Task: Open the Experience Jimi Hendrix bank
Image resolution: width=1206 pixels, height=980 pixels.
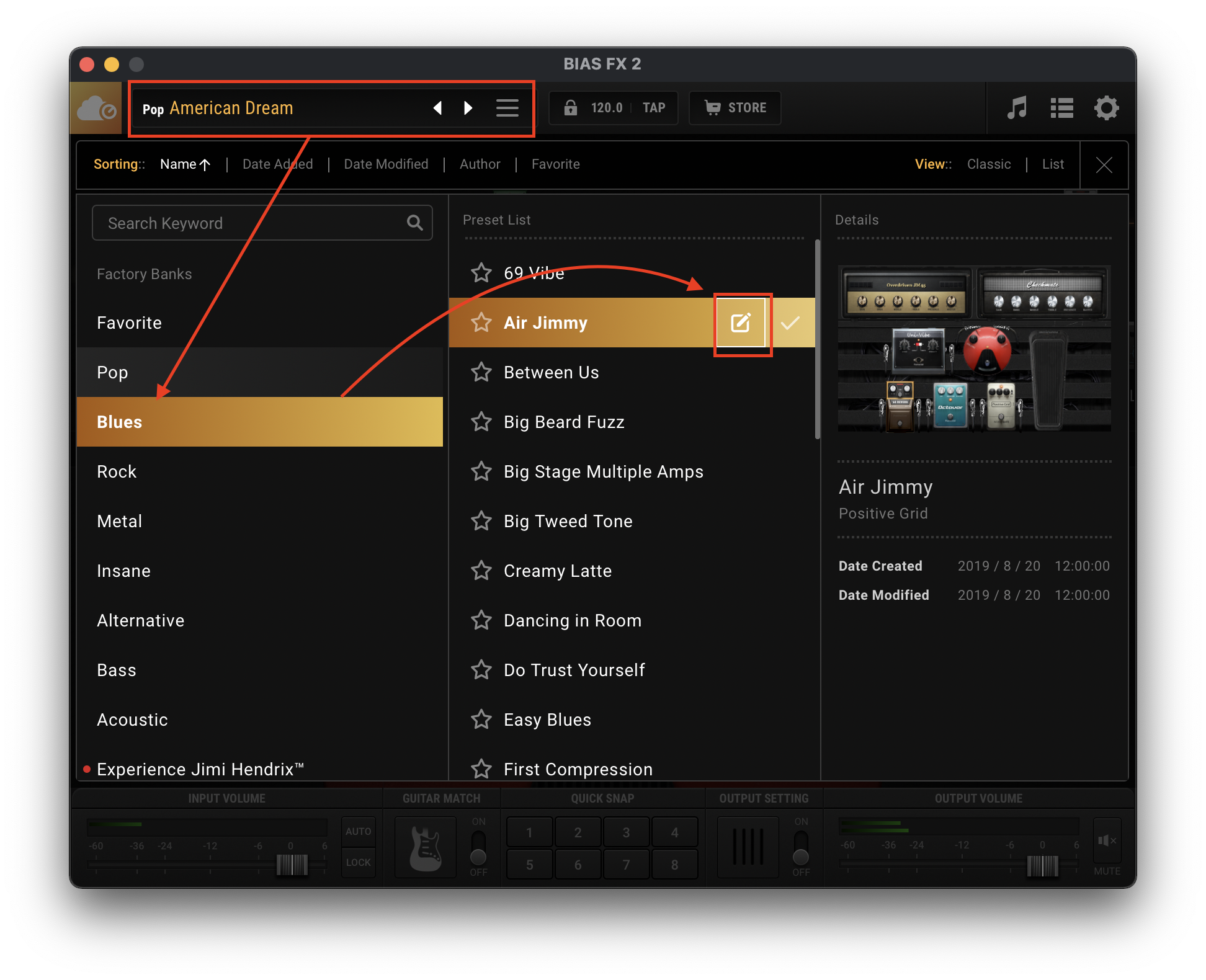Action: [260, 769]
